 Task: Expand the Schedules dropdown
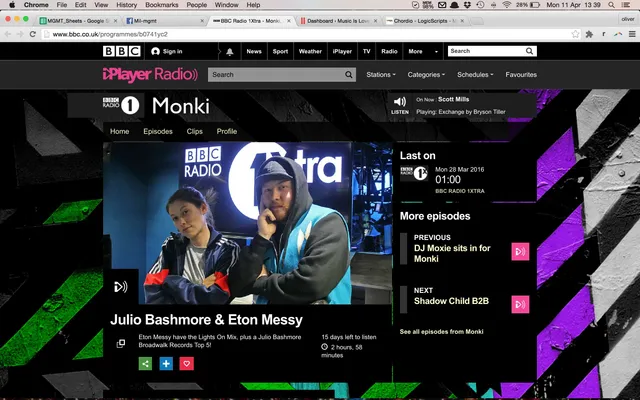(x=475, y=75)
